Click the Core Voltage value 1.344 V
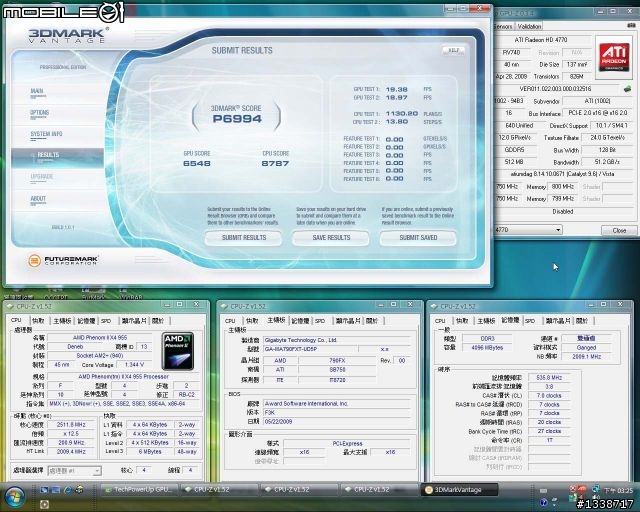 point(134,364)
